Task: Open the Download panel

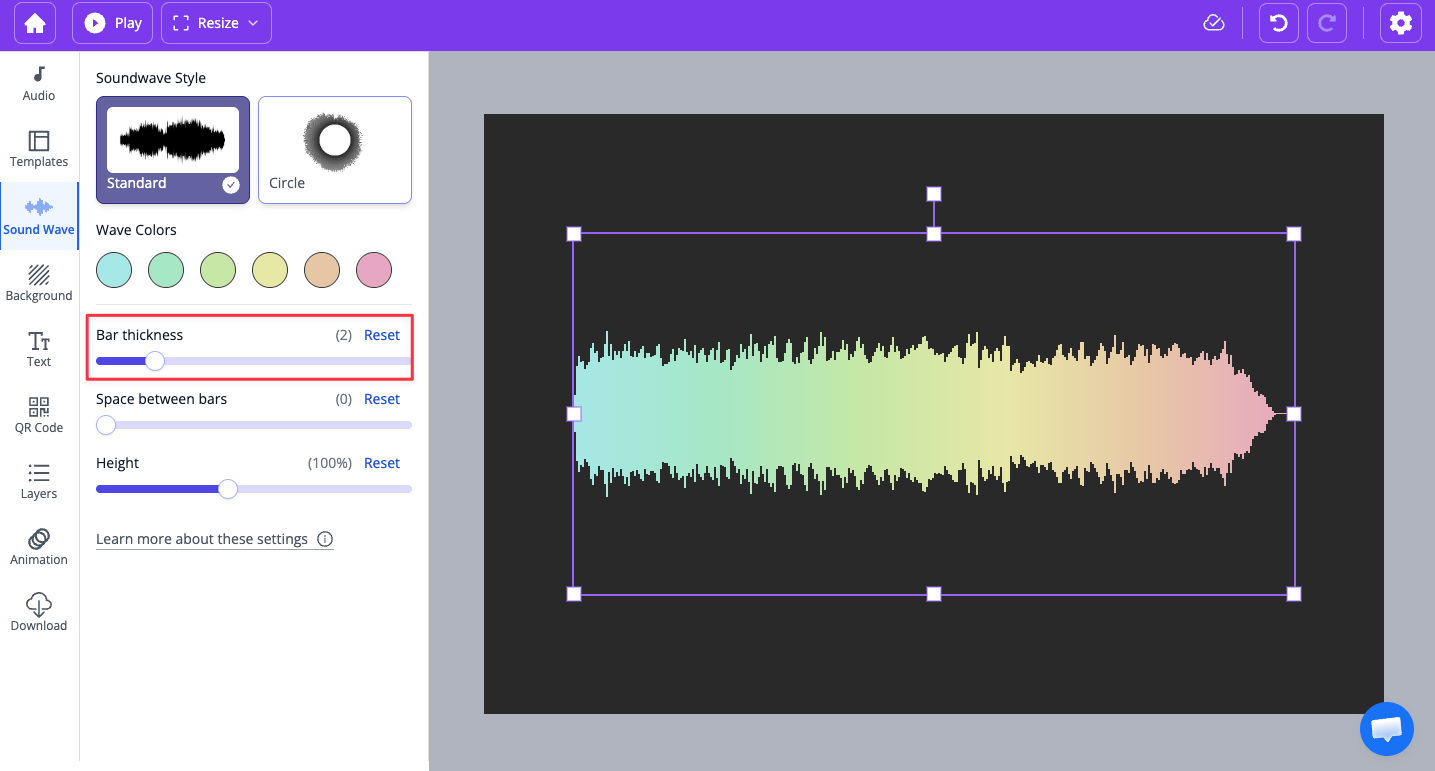Action: [x=38, y=612]
